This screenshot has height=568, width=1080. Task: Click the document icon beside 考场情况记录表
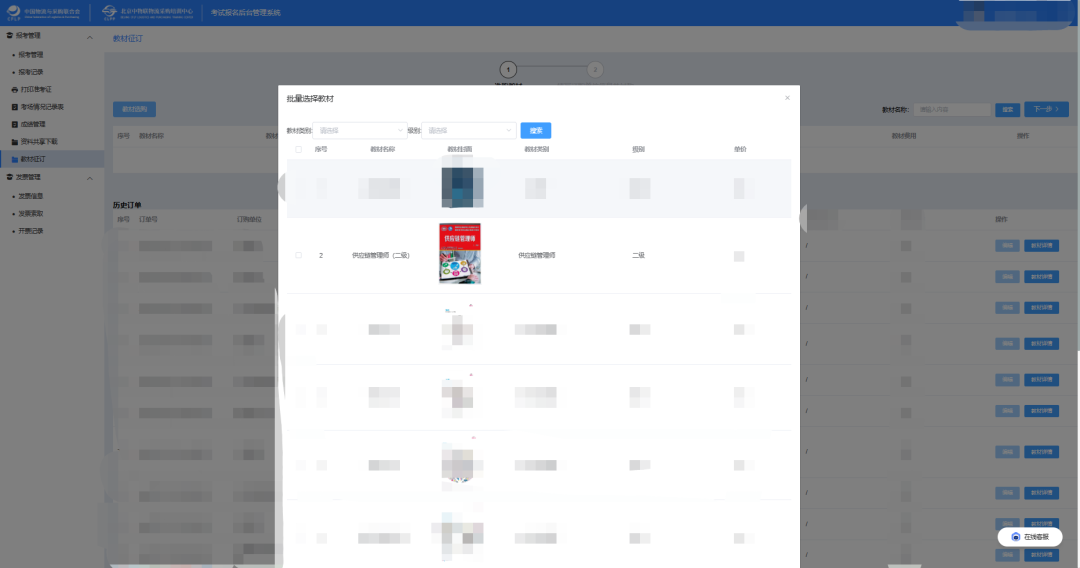(14, 107)
